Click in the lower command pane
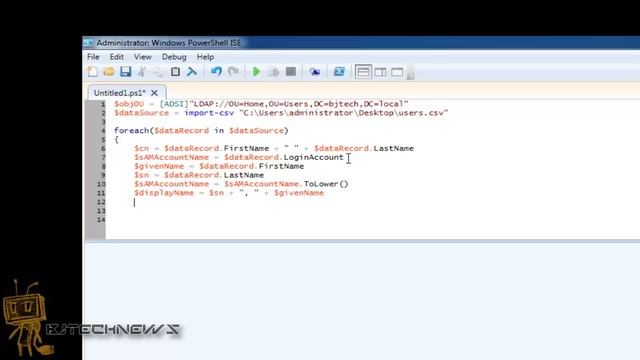The height and width of the screenshot is (360, 640). click(361, 301)
